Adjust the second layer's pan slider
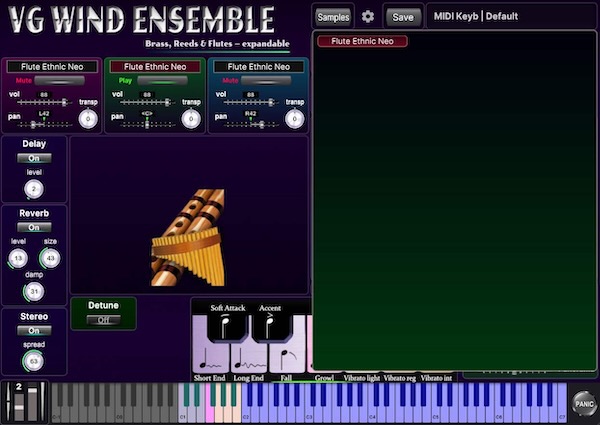Screen dimensions: 600x425 (147, 125)
